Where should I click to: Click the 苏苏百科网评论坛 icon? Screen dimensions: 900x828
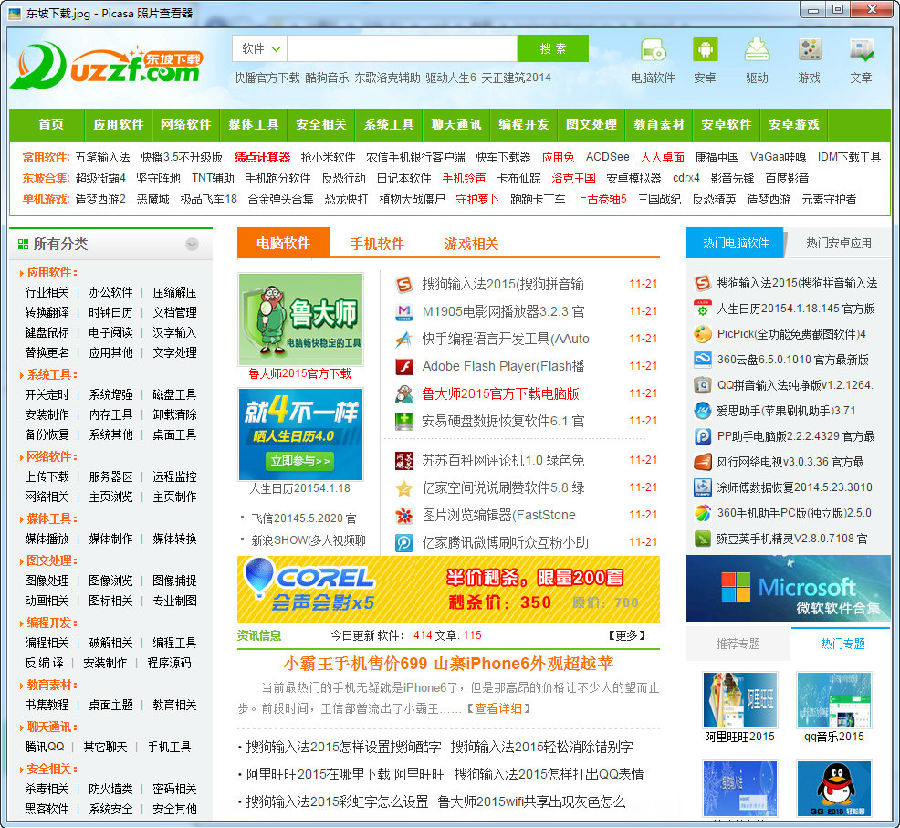(x=404, y=461)
